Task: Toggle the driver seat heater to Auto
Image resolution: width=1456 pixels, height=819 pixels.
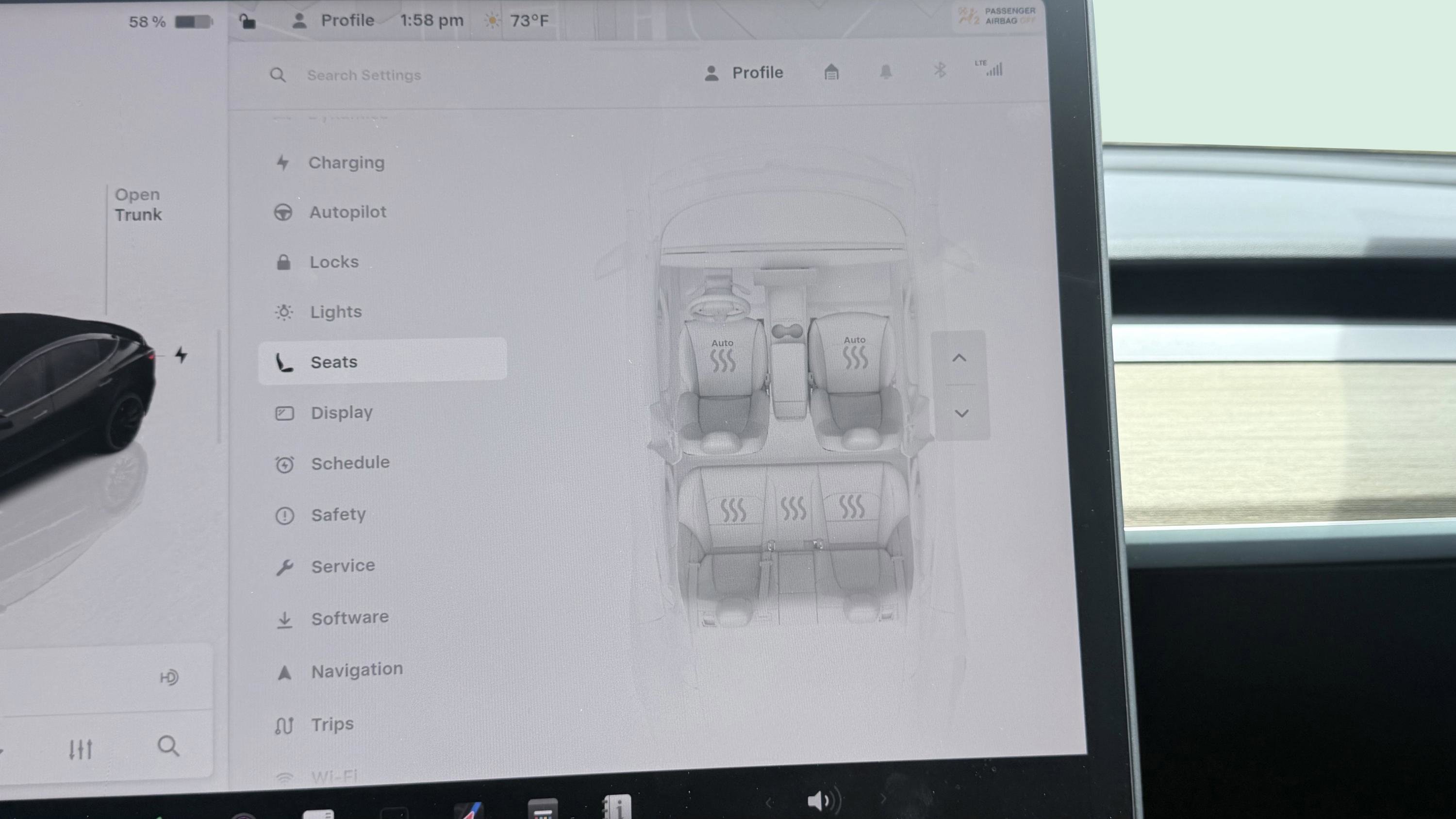Action: [724, 353]
